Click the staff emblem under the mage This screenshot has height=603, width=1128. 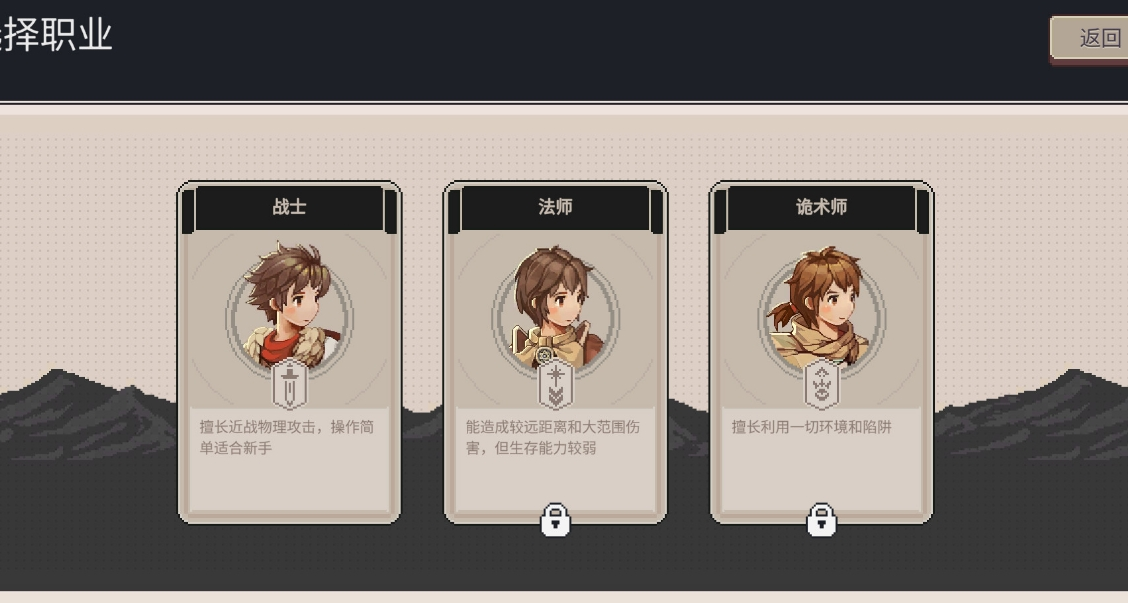click(555, 386)
